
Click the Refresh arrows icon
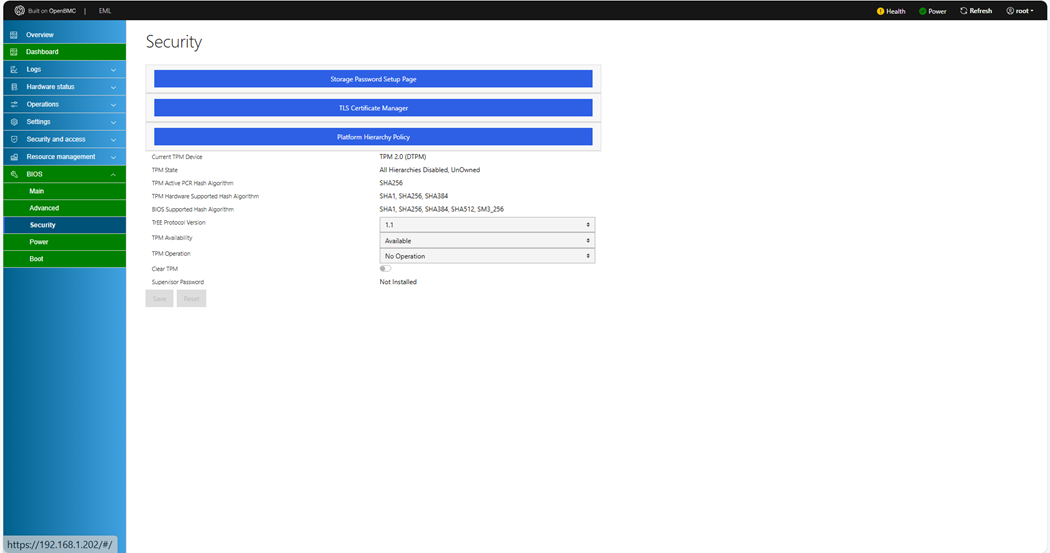point(964,11)
